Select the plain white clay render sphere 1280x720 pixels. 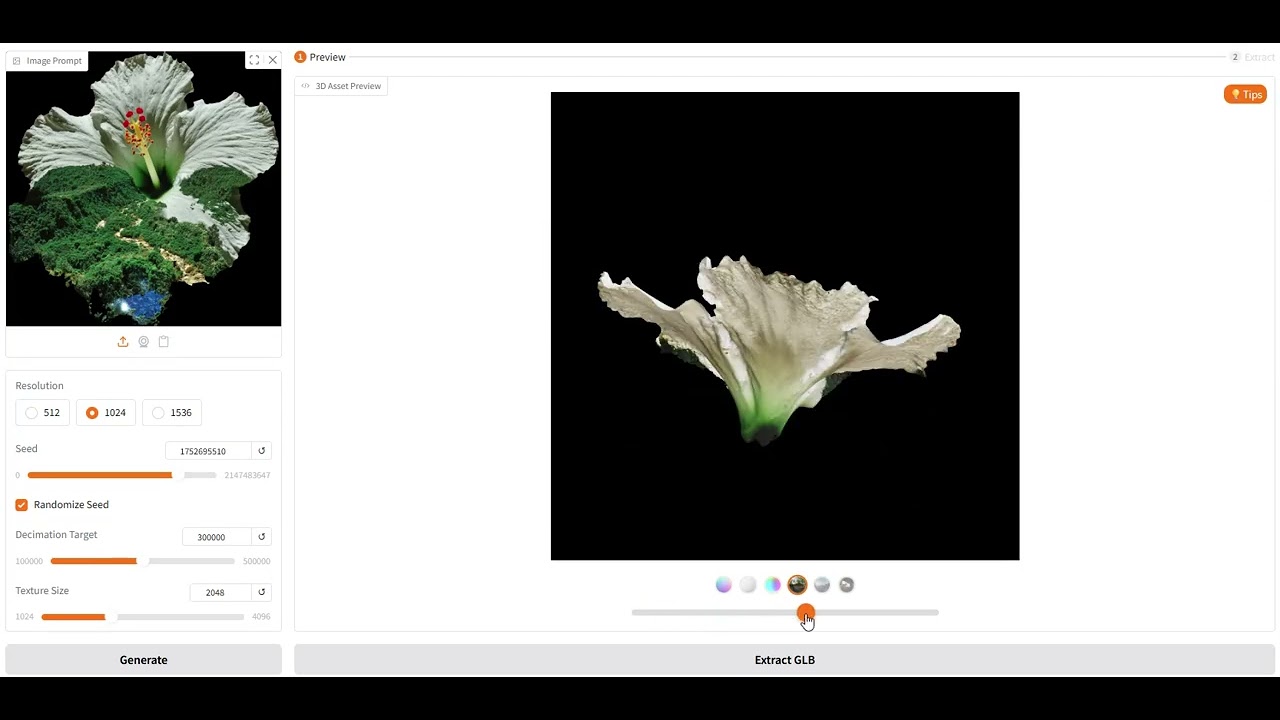coord(748,585)
